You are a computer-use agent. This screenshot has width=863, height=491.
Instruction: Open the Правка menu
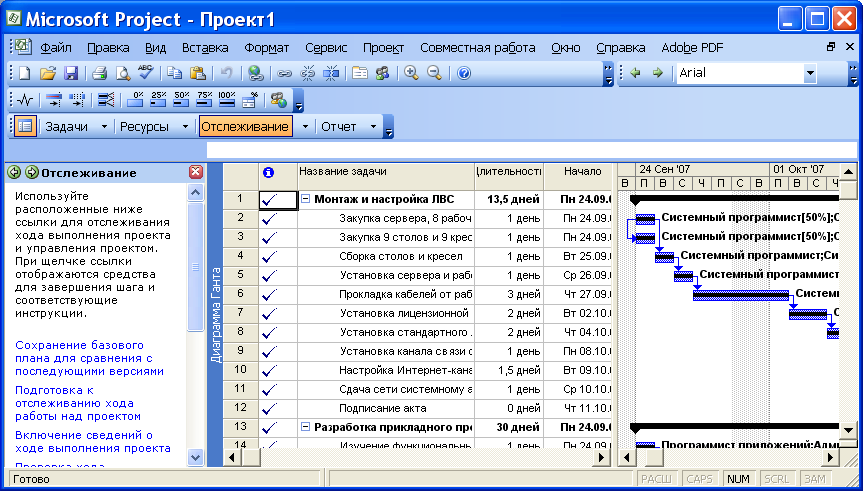click(x=108, y=48)
